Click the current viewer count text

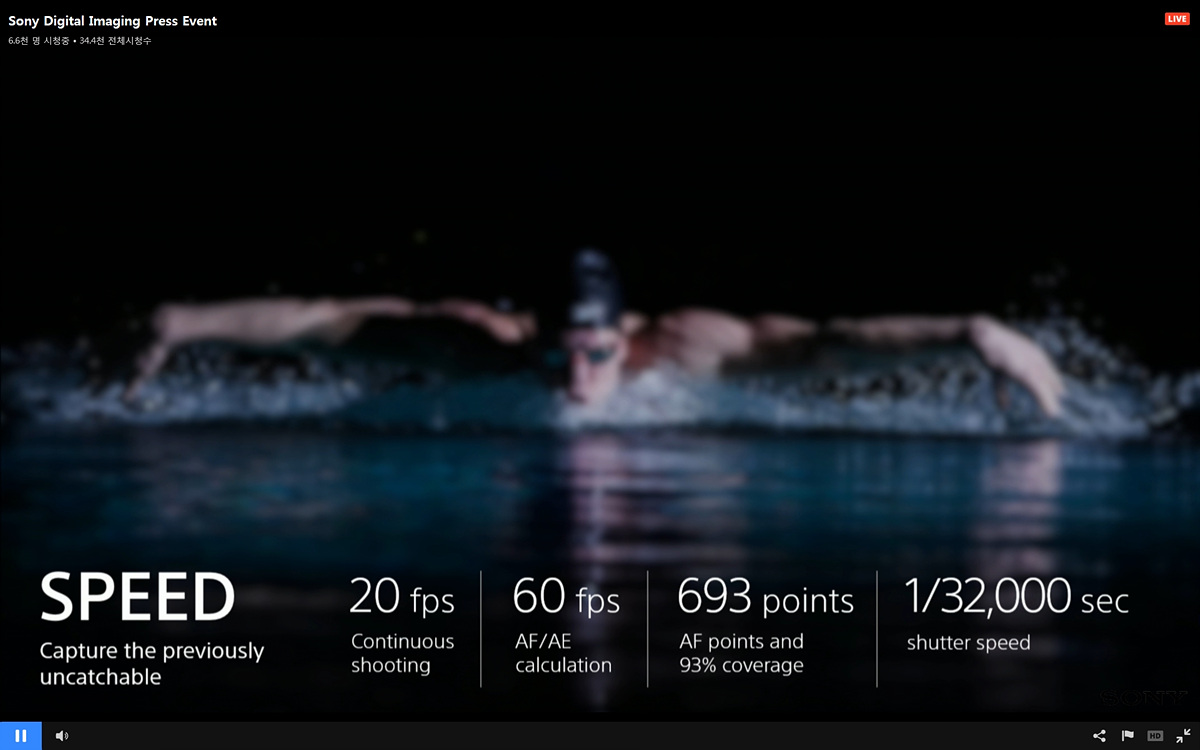pos(39,41)
